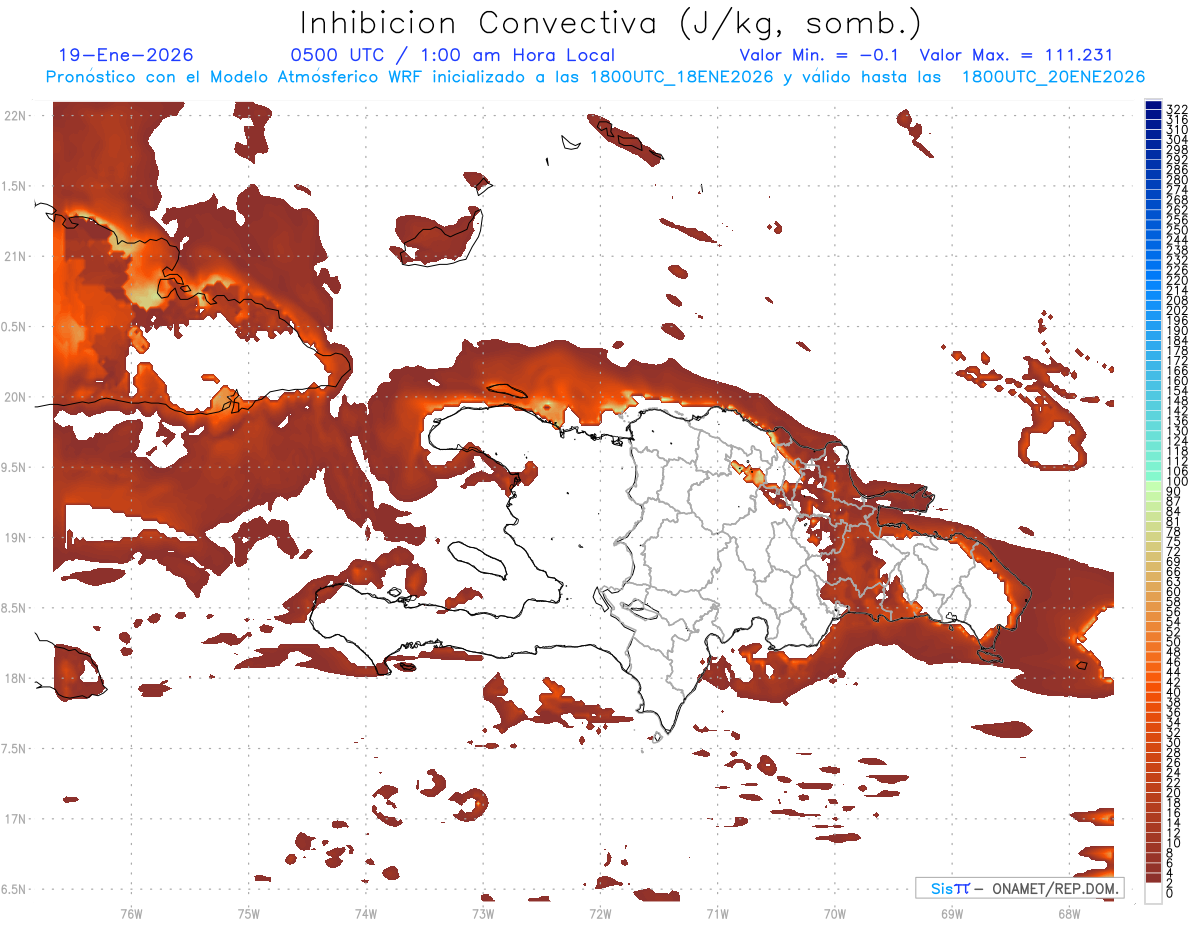The image size is (1200, 927).
Task: Click the "20N" latitude label
Action: click(14, 397)
